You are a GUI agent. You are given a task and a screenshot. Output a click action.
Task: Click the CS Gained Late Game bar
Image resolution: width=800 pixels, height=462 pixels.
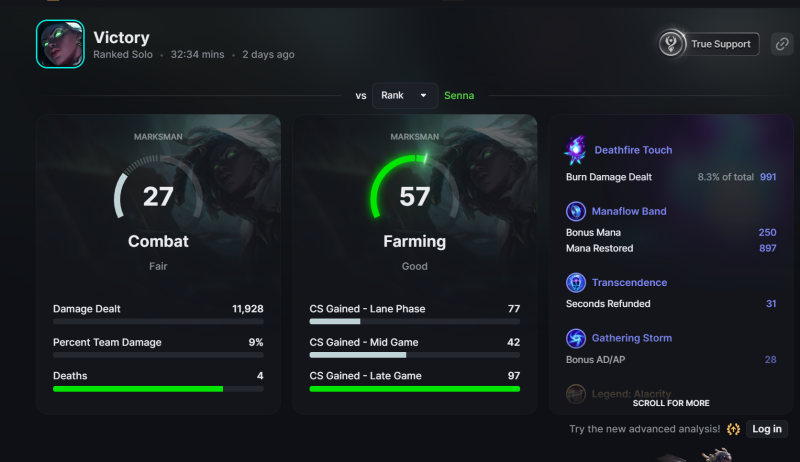(x=414, y=389)
